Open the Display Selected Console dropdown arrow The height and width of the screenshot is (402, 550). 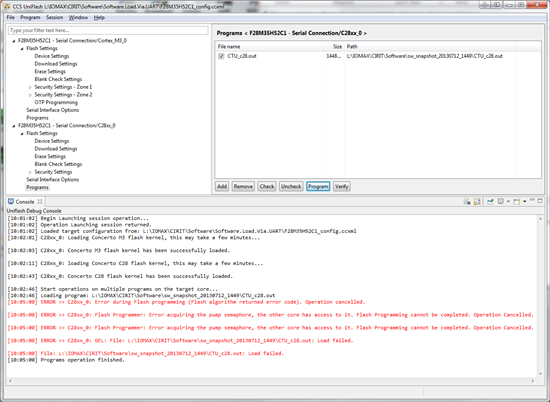508,201
